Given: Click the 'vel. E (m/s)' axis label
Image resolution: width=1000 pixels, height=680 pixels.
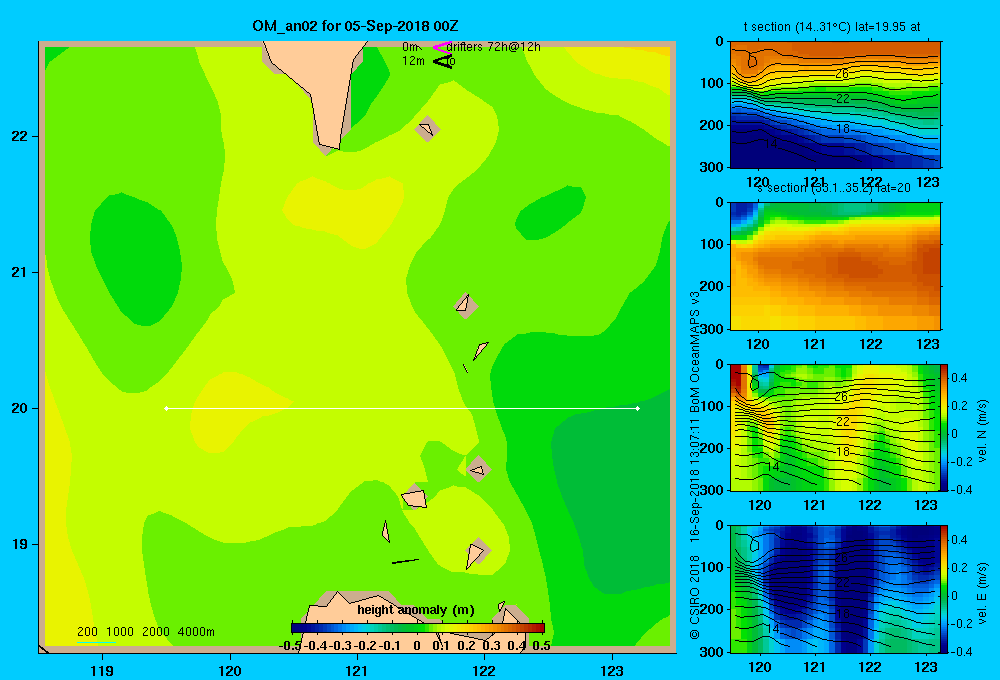Looking at the screenshot, I should click(982, 592).
